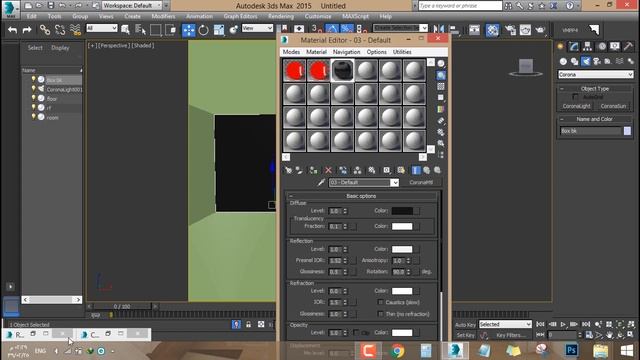Select the Lights category in Create panel
Image resolution: width=640 pixels, height=360 pixels.
tap(586, 61)
